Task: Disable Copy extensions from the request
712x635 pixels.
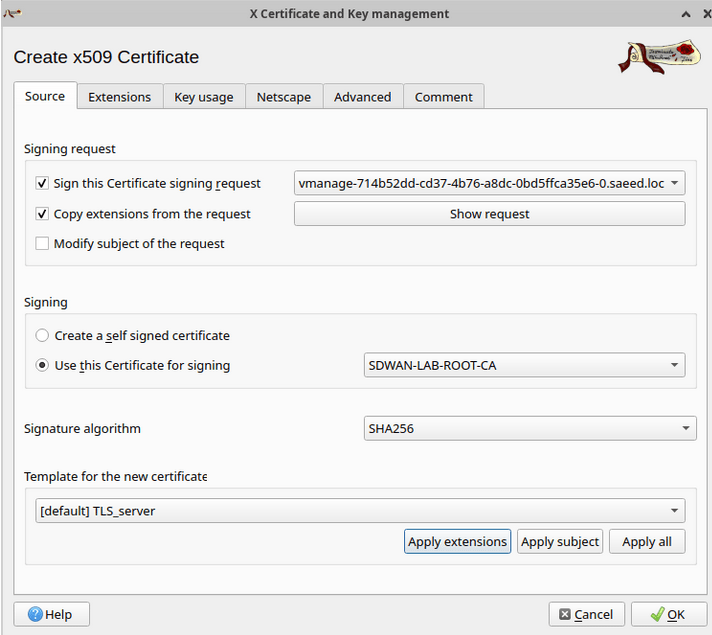Action: pyautogui.click(x=42, y=213)
